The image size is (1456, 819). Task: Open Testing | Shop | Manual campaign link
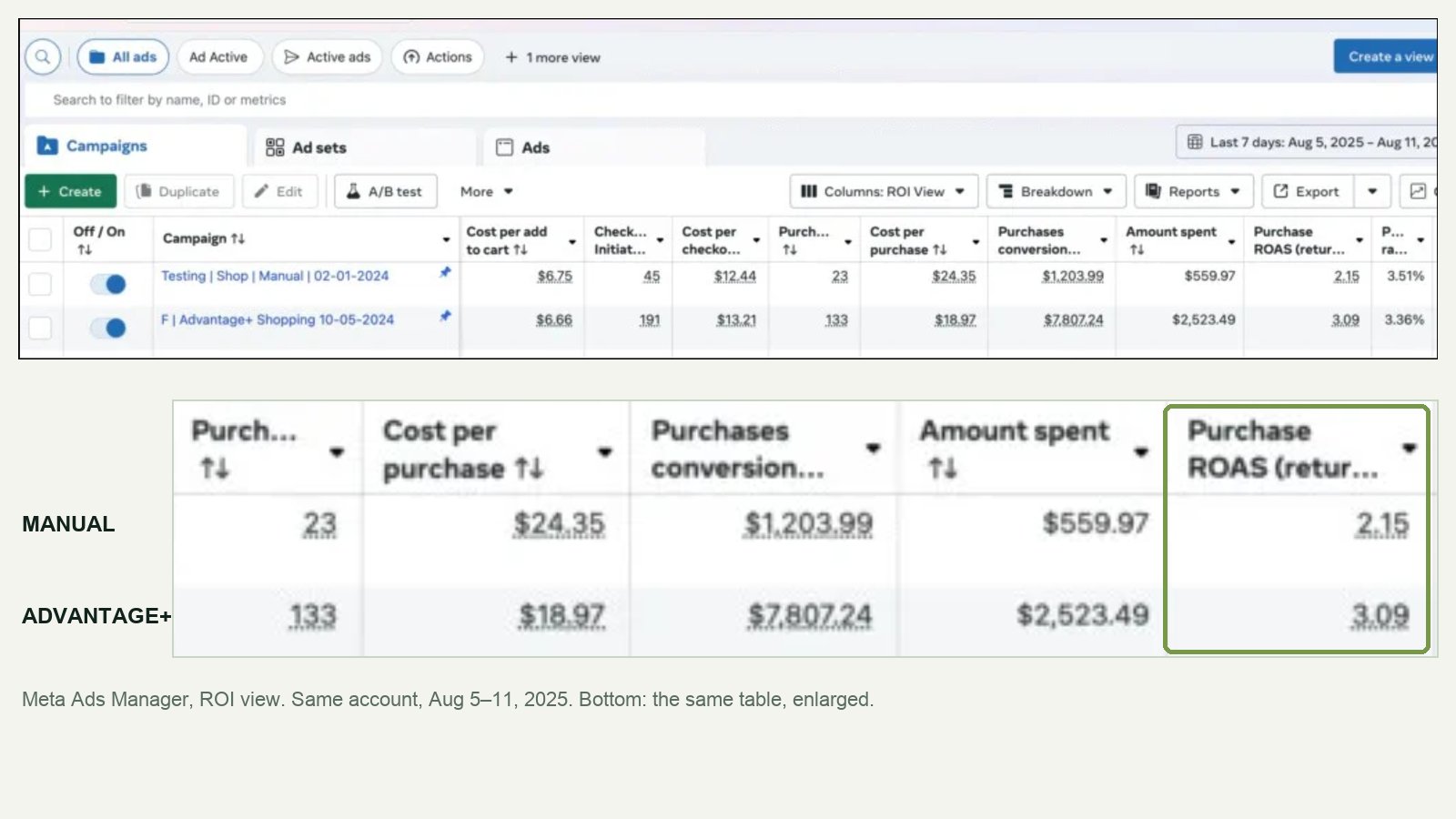(x=275, y=276)
